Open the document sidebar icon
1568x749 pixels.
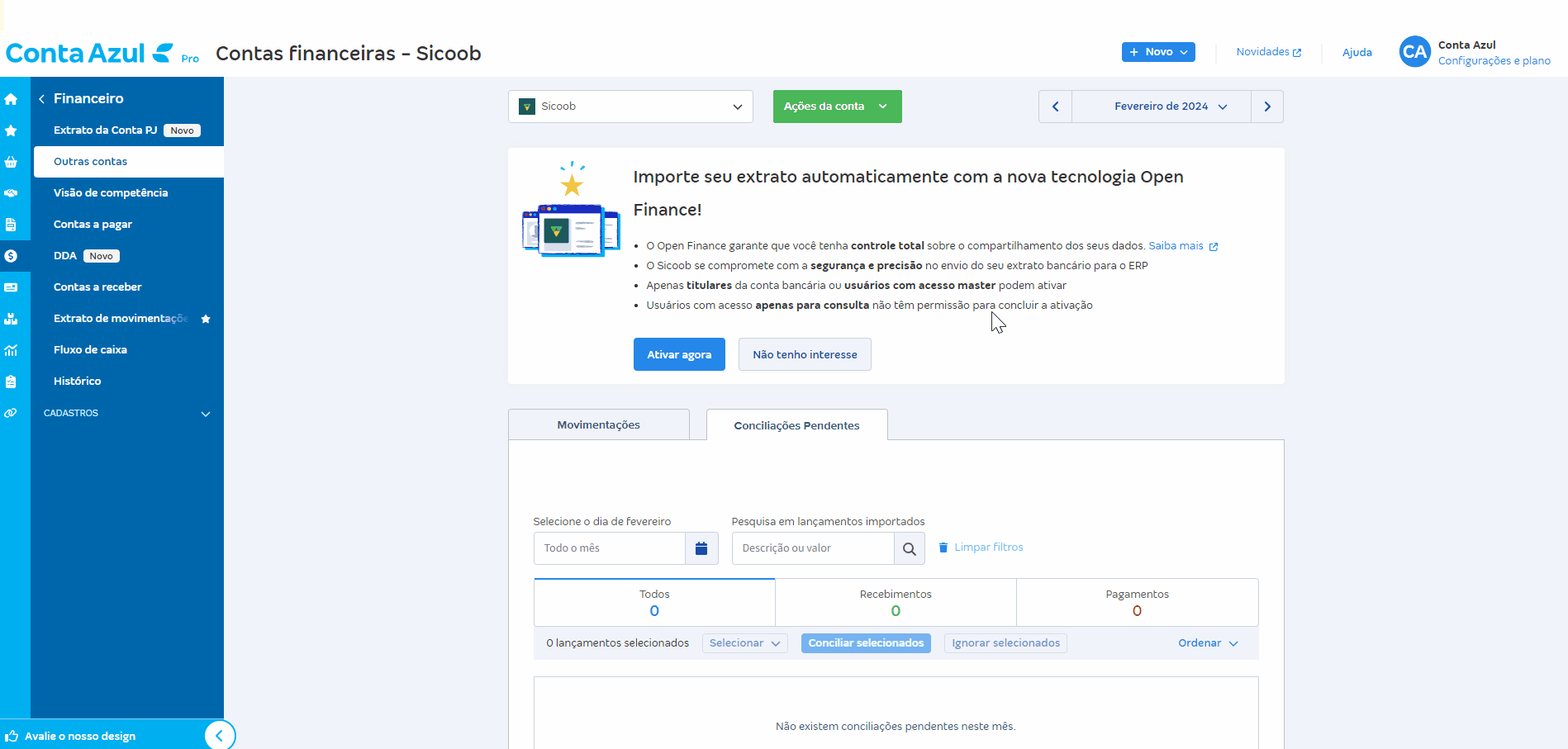tap(11, 225)
